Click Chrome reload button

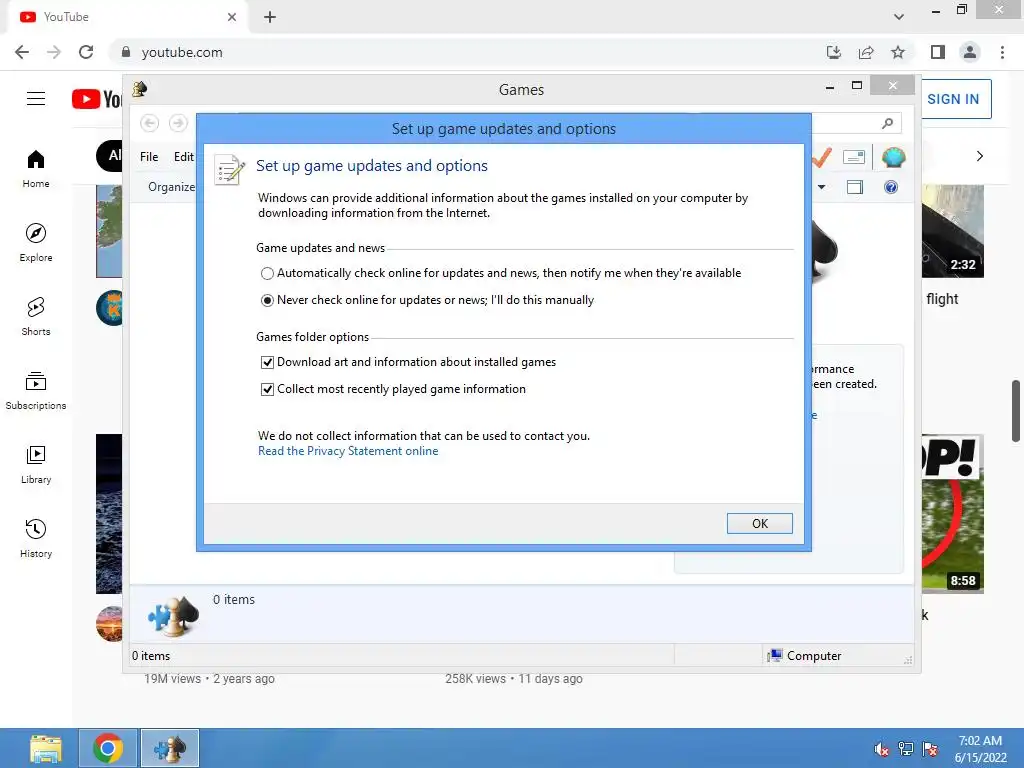click(x=86, y=52)
